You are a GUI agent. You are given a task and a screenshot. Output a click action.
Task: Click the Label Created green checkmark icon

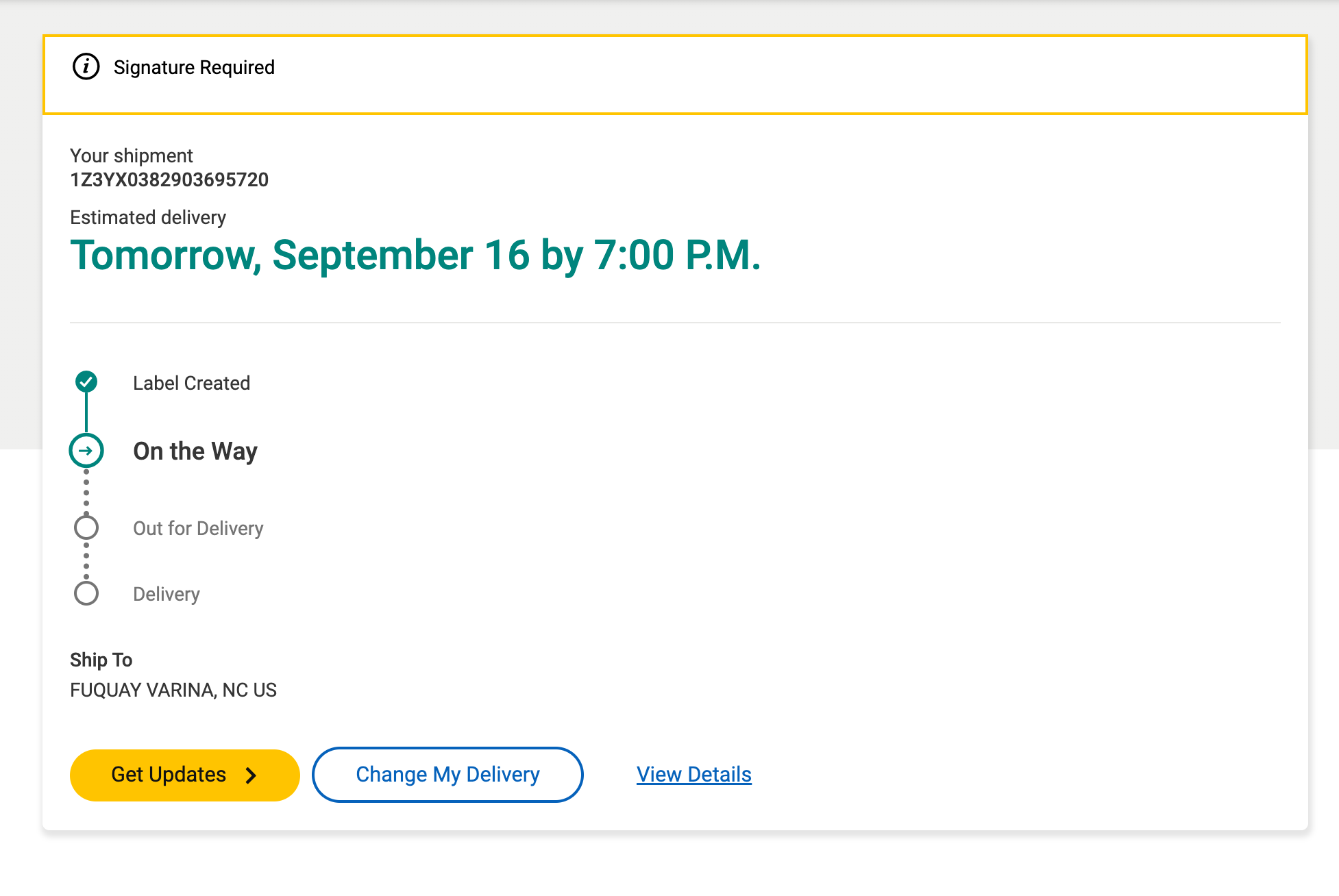point(86,382)
